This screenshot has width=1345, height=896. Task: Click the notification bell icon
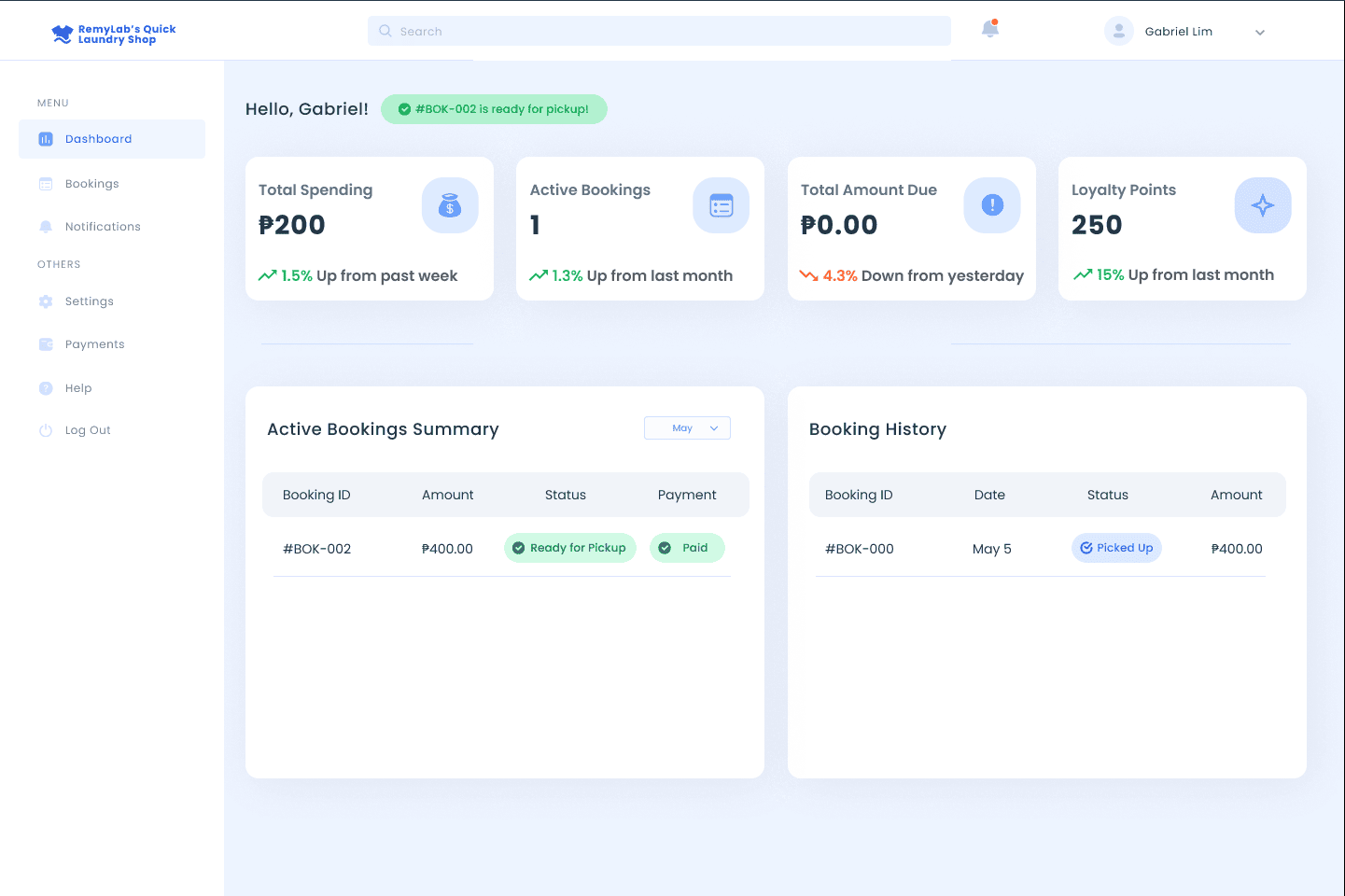(x=990, y=30)
